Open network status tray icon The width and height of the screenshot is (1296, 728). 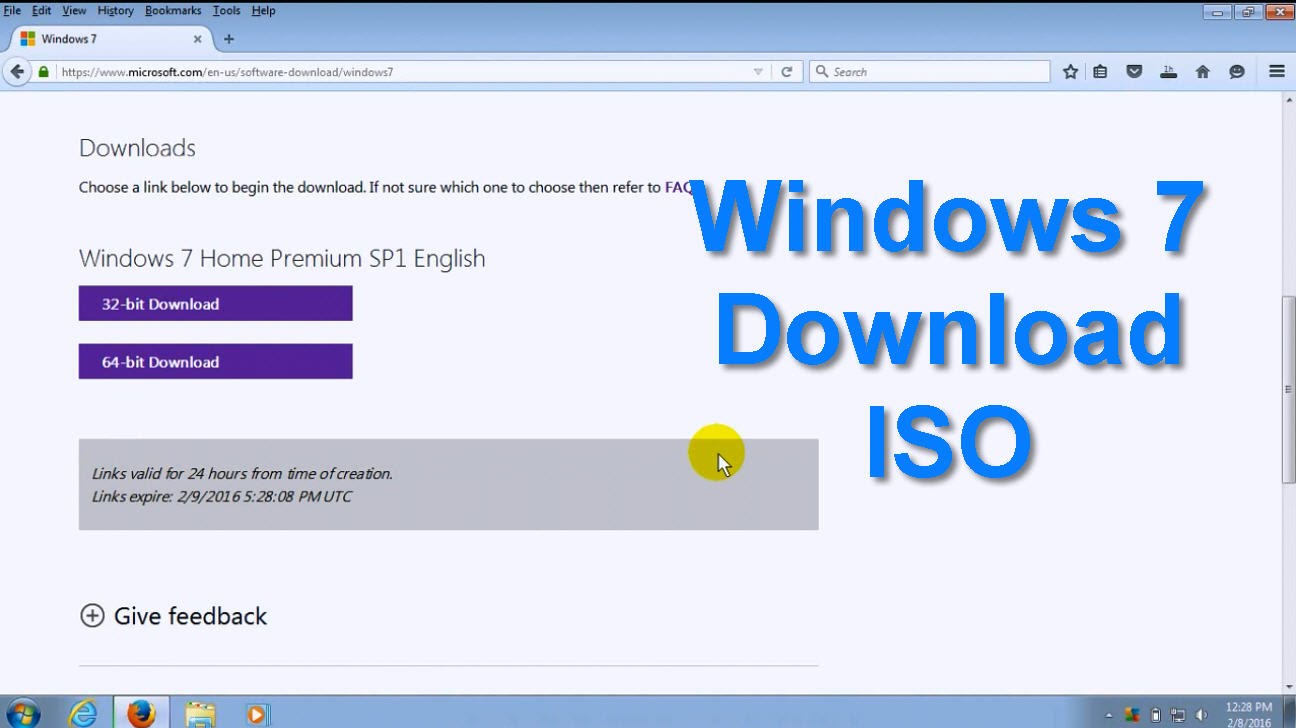[x=1178, y=715]
